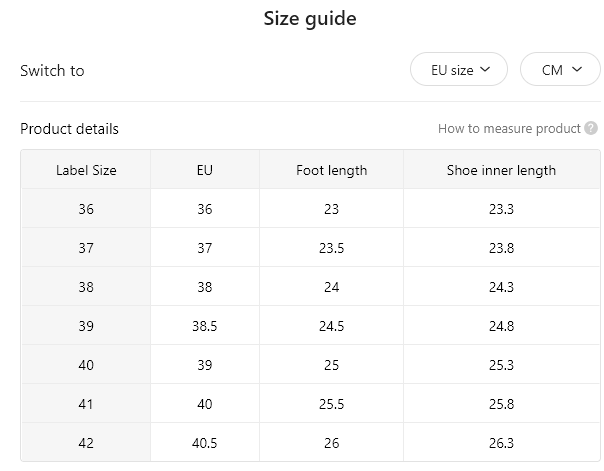Click the chevron next to CM
This screenshot has width=604, height=471.
tap(577, 69)
